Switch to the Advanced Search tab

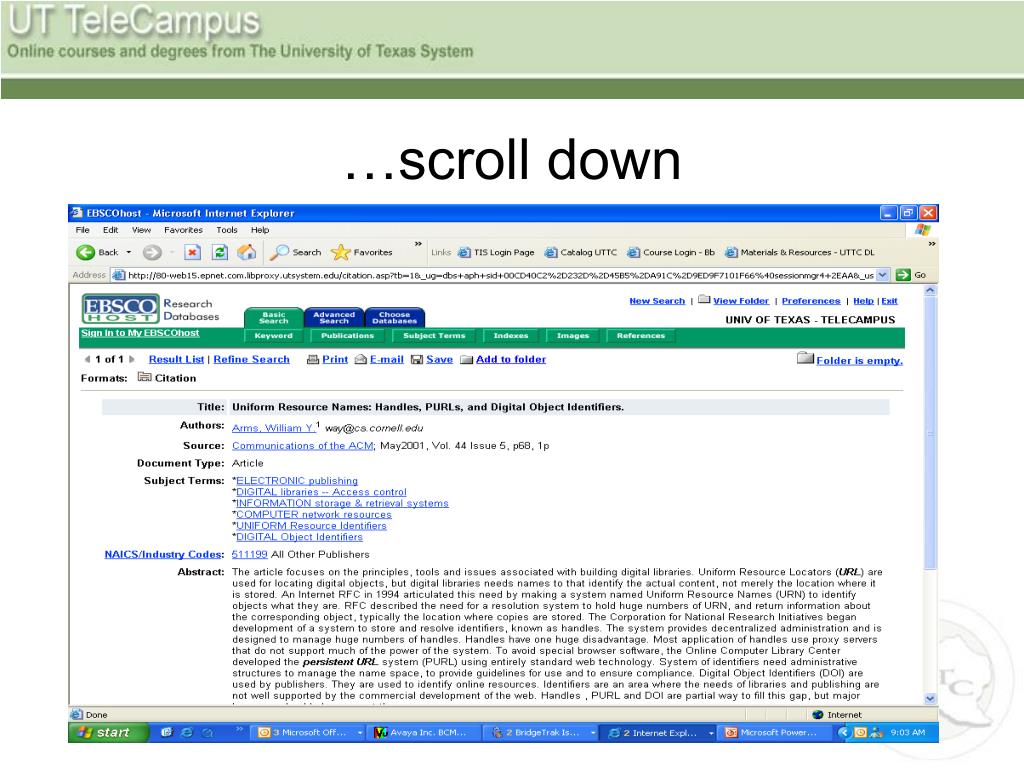coord(334,317)
